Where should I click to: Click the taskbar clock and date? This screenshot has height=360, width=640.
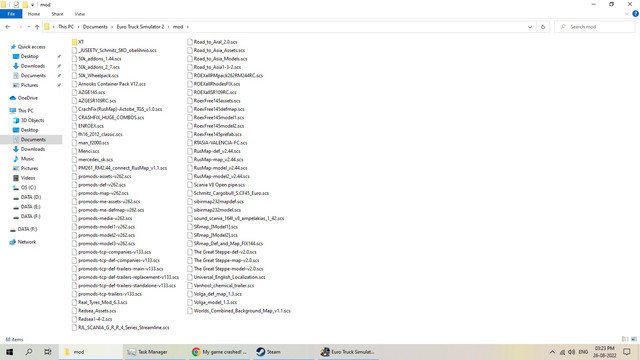click(604, 352)
